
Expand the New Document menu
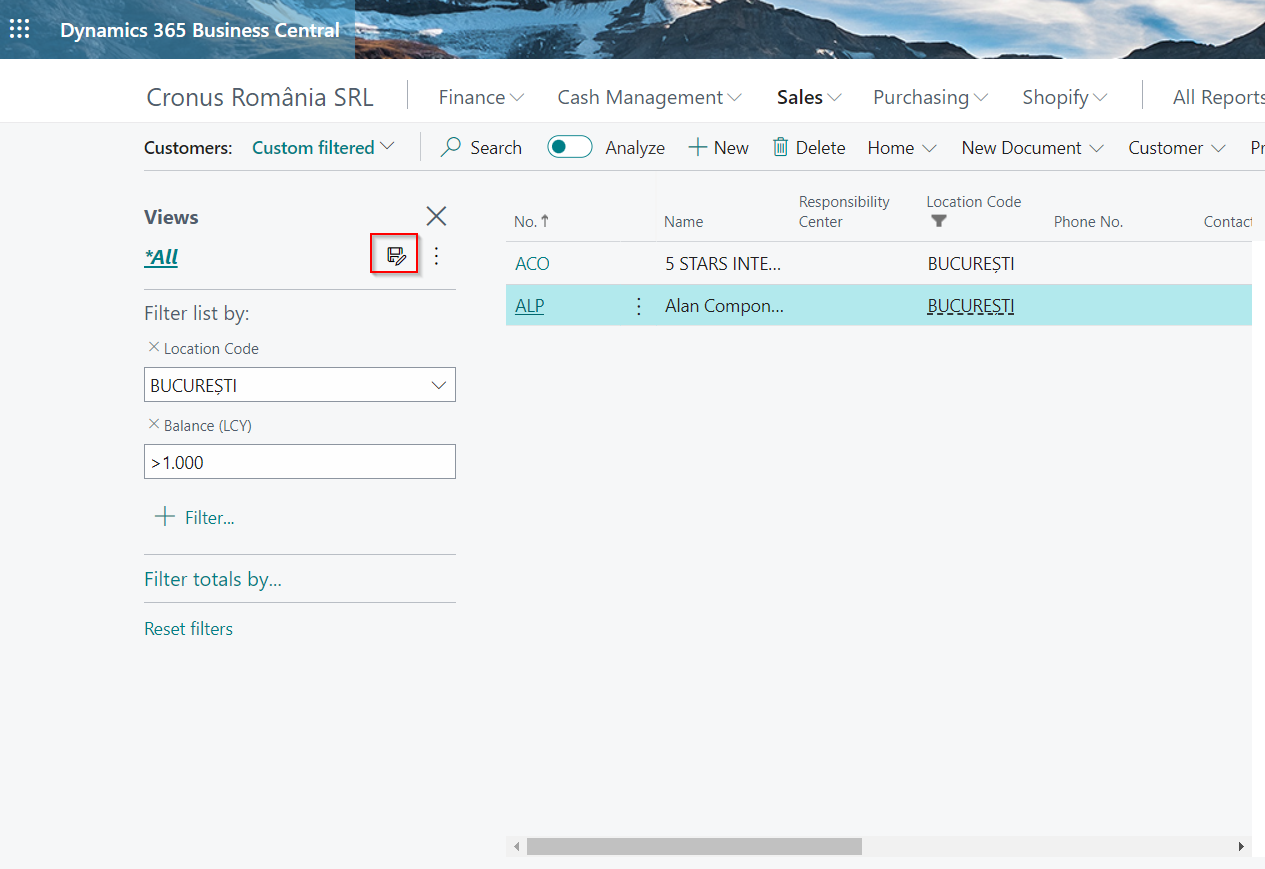[x=1032, y=147]
